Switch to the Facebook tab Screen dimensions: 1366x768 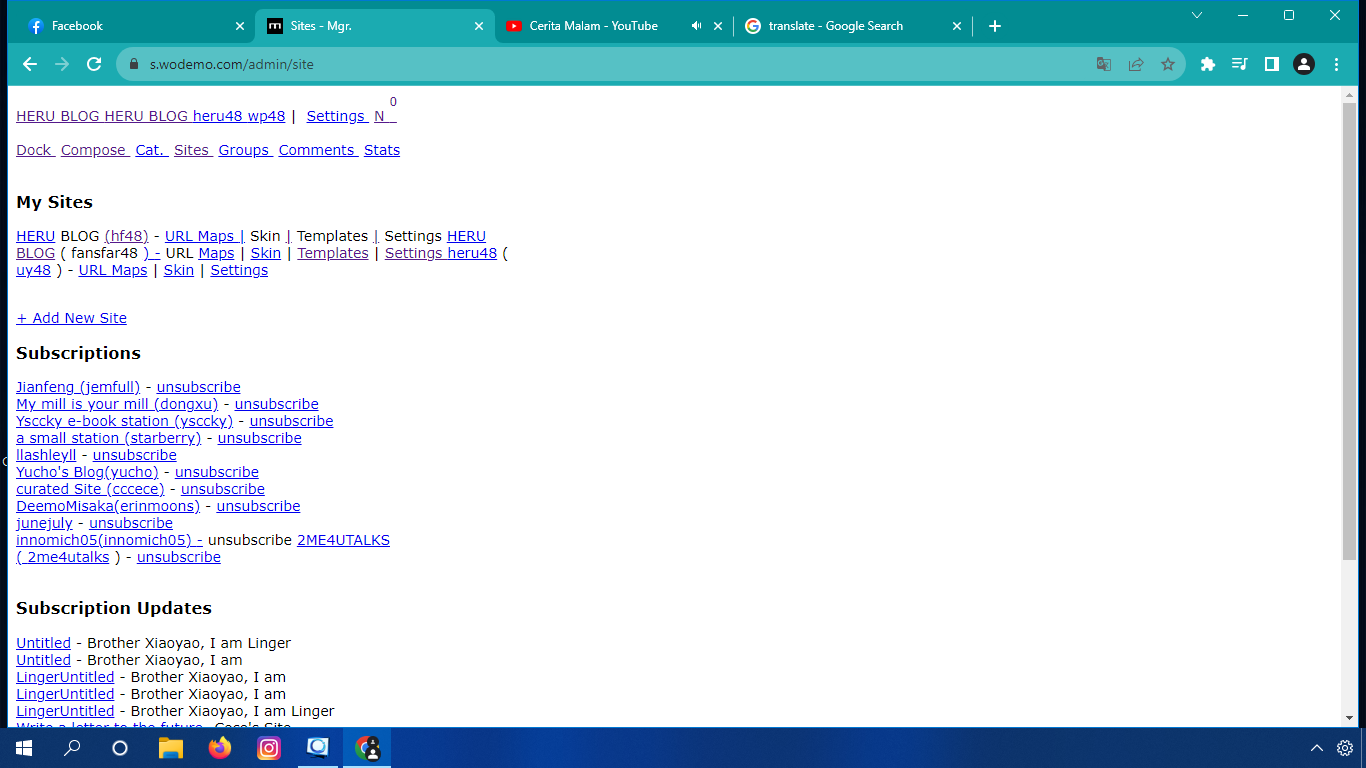coord(130,26)
